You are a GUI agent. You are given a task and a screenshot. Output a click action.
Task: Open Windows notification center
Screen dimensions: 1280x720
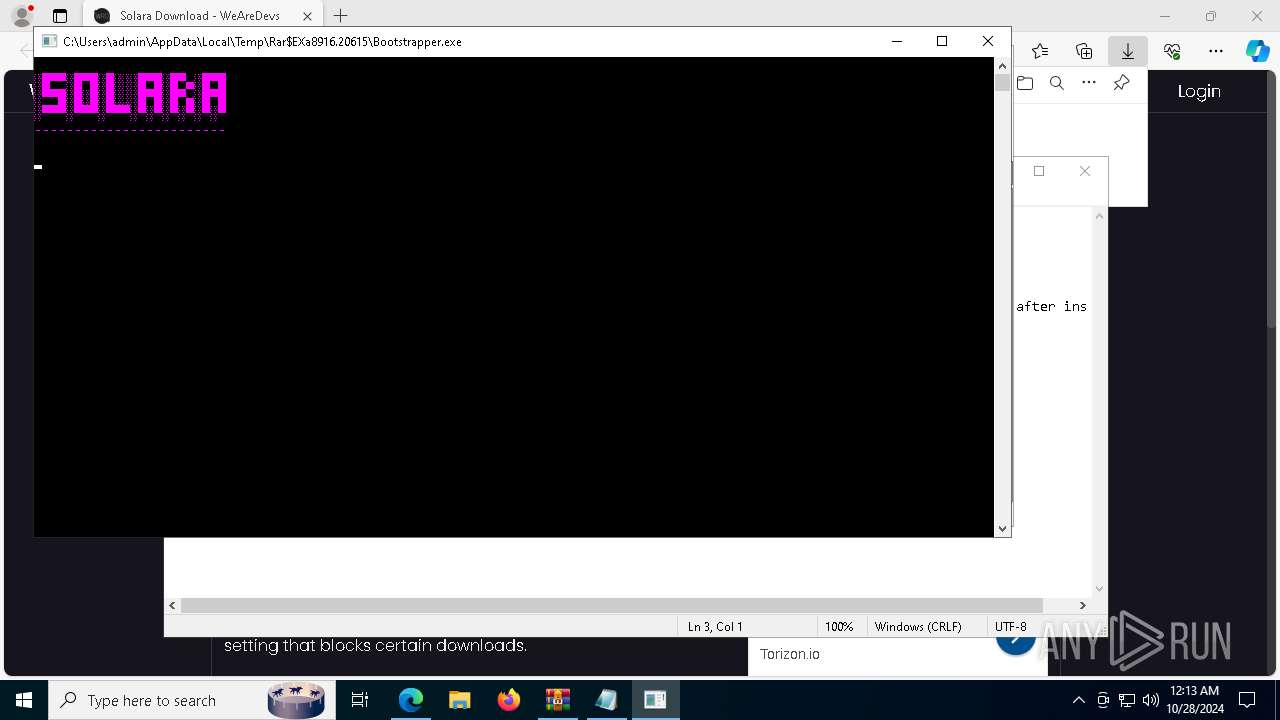1247,700
